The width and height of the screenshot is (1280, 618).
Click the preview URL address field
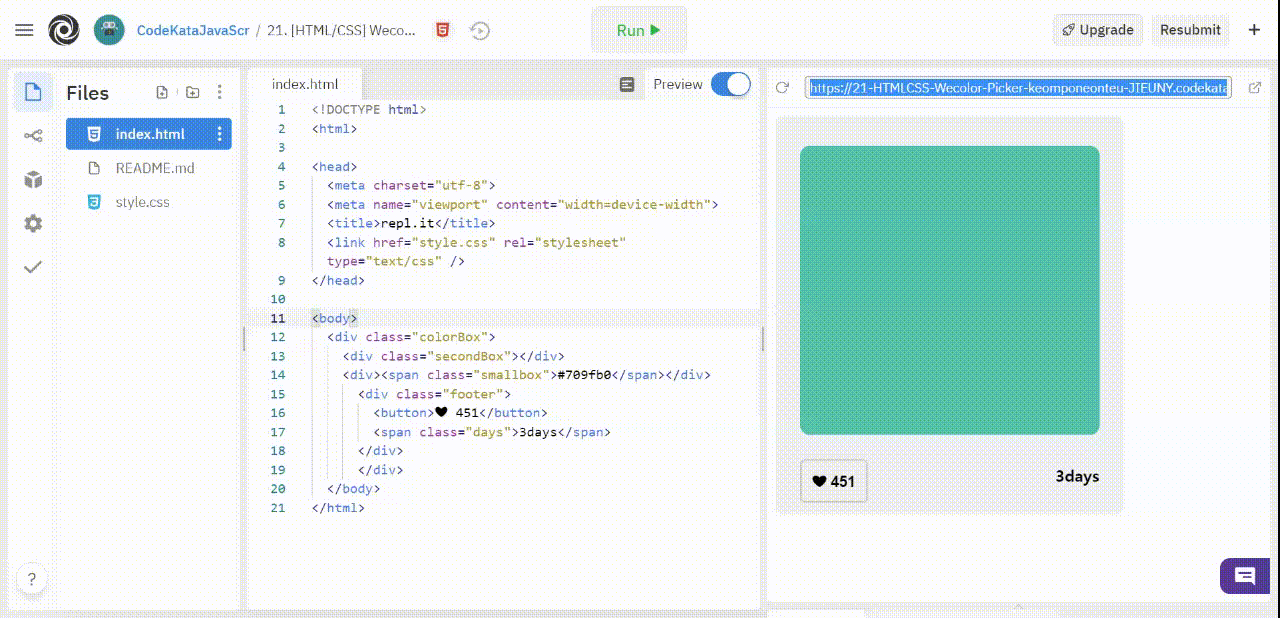pos(1018,88)
